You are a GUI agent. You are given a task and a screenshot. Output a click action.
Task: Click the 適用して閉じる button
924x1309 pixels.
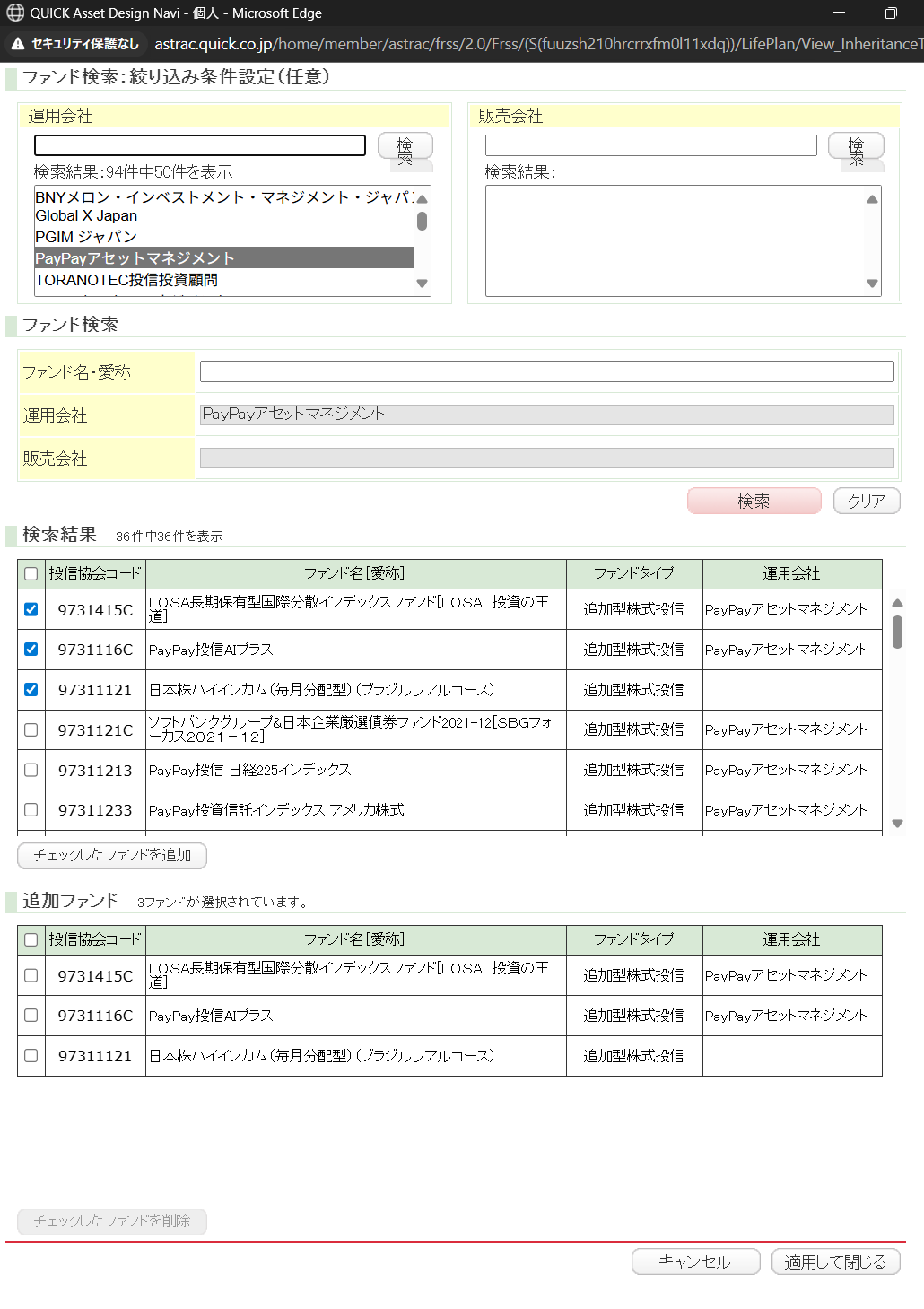coord(835,1261)
